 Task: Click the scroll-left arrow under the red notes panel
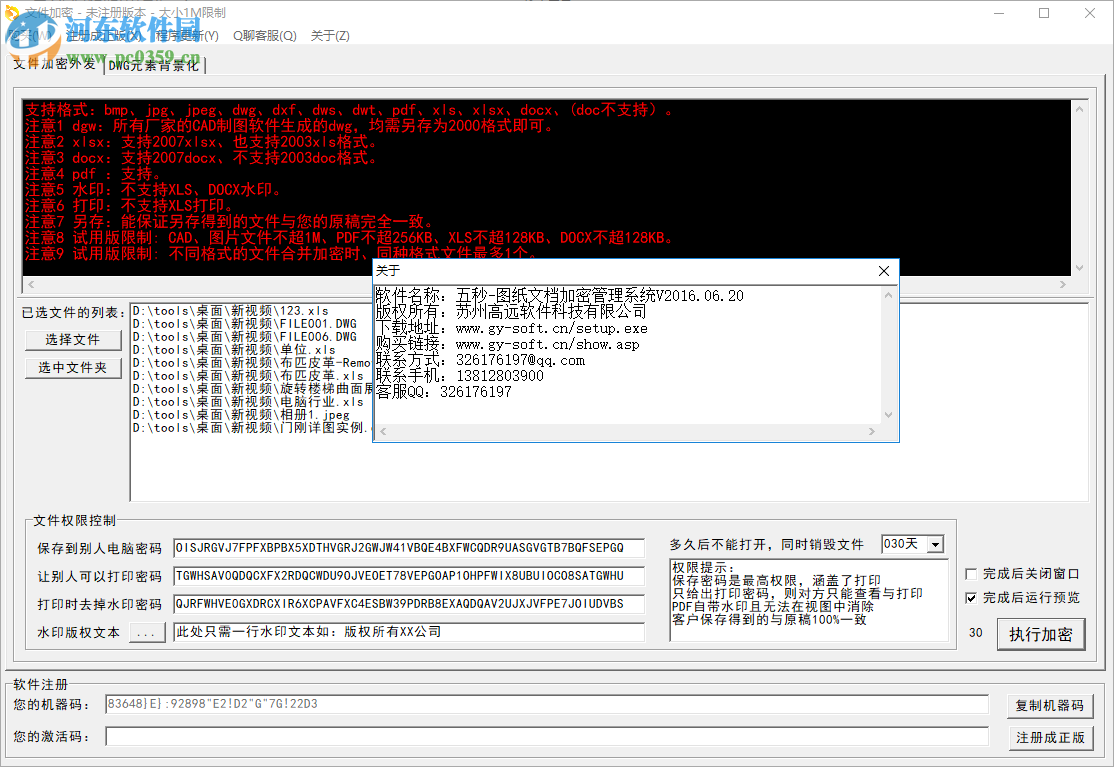point(31,284)
